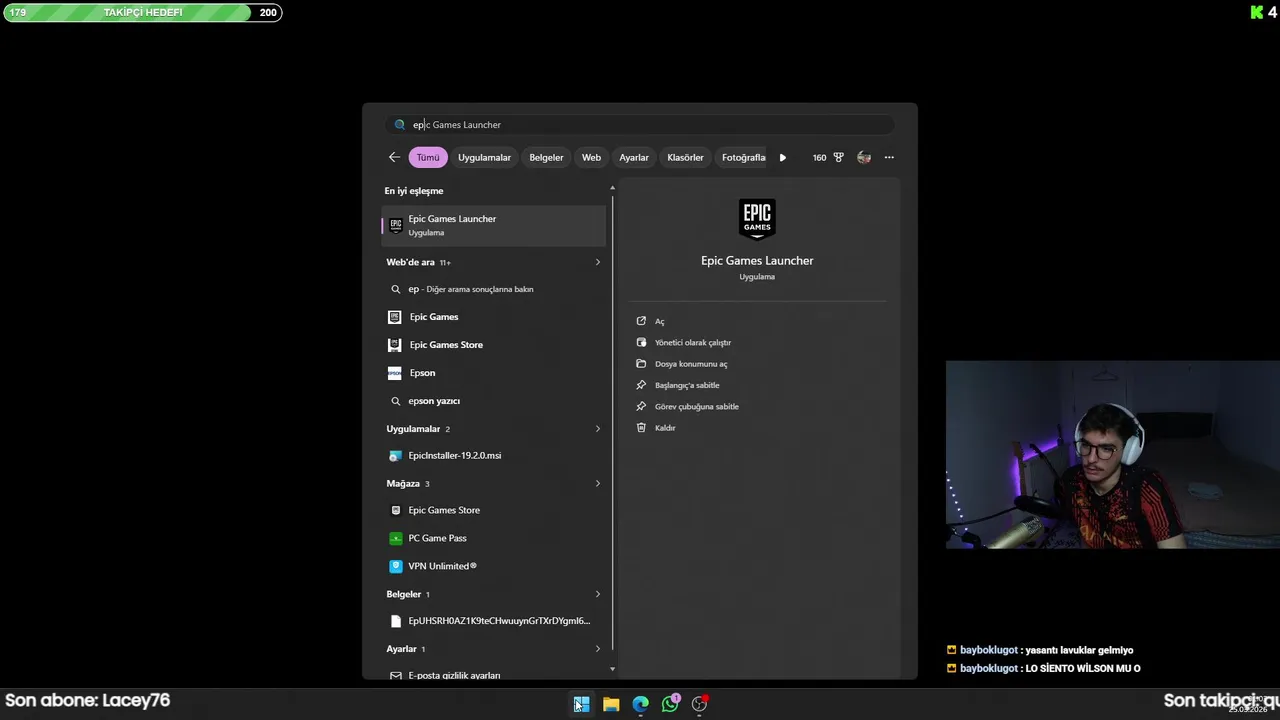The image size is (1280, 720).
Task: Click the VPN Unlimited store icon
Action: tap(395, 566)
